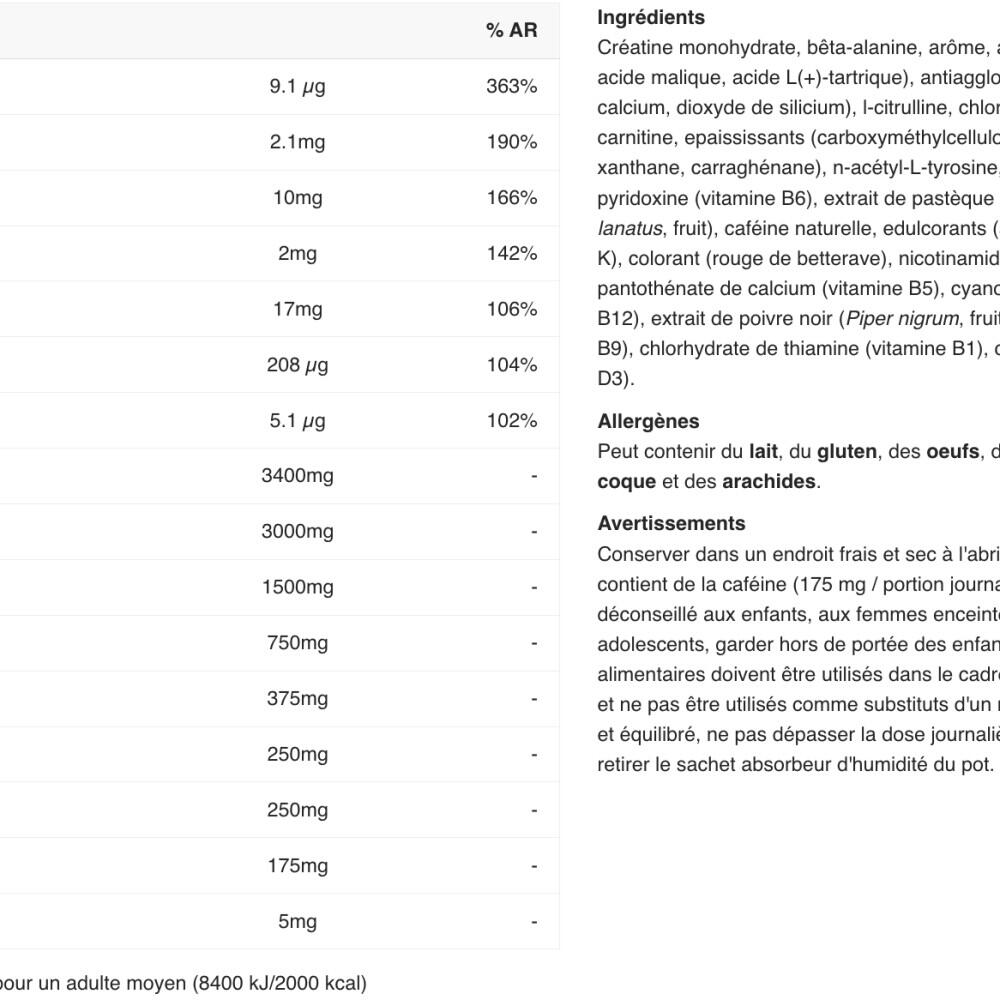
Task: Select the 175mg amount cell
Action: pyautogui.click(x=297, y=865)
